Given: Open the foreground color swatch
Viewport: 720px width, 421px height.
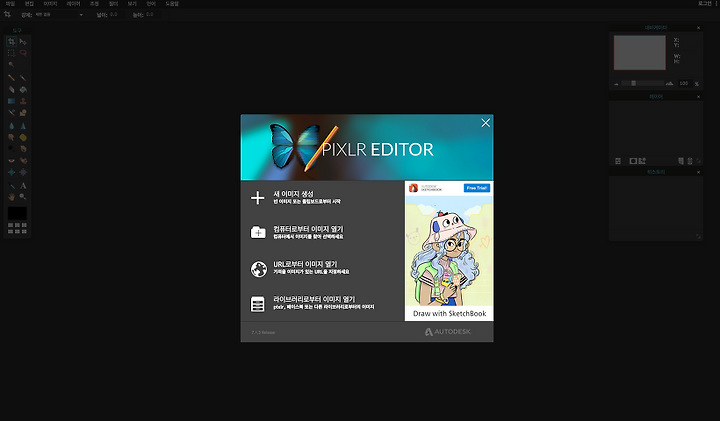Looking at the screenshot, I should point(17,213).
